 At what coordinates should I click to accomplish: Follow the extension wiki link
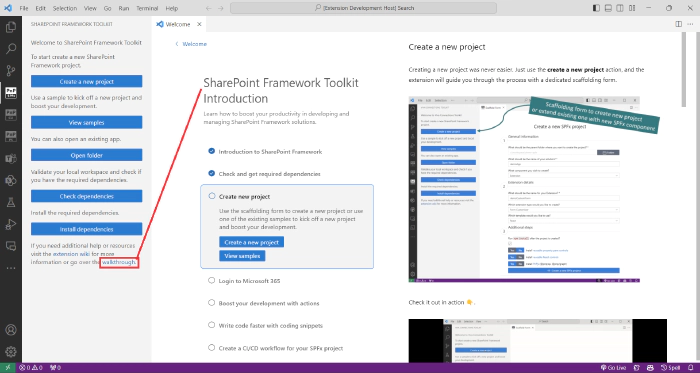click(71, 254)
